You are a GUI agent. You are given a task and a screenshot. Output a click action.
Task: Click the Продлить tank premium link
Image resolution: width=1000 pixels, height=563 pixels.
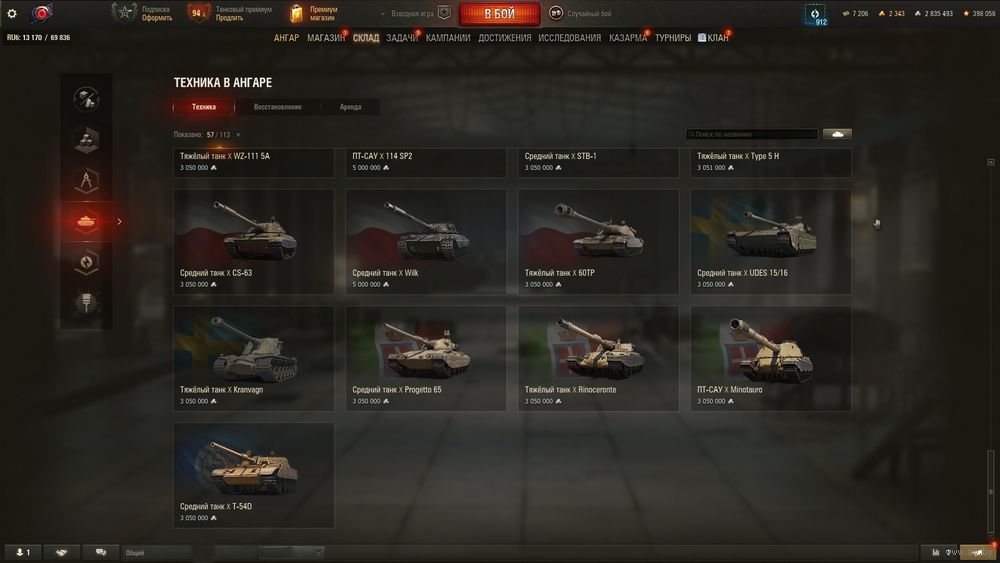click(229, 18)
